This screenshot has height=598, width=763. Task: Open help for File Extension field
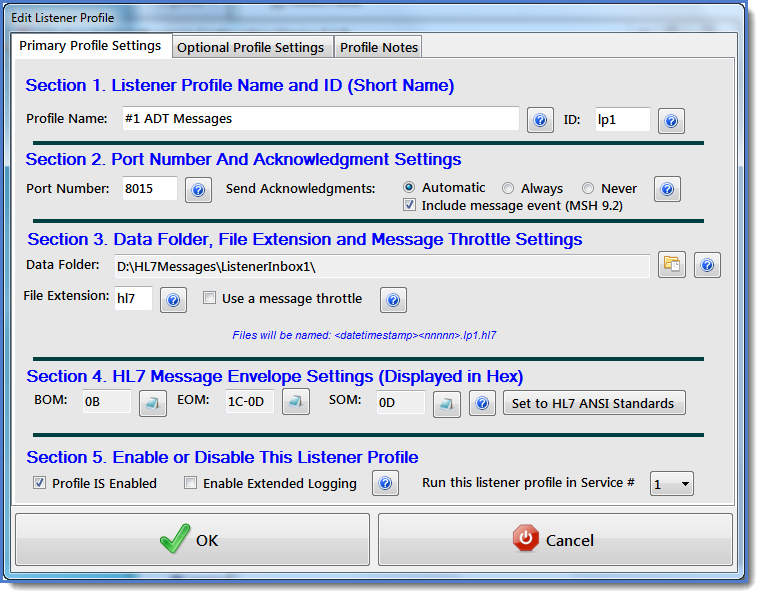point(173,299)
